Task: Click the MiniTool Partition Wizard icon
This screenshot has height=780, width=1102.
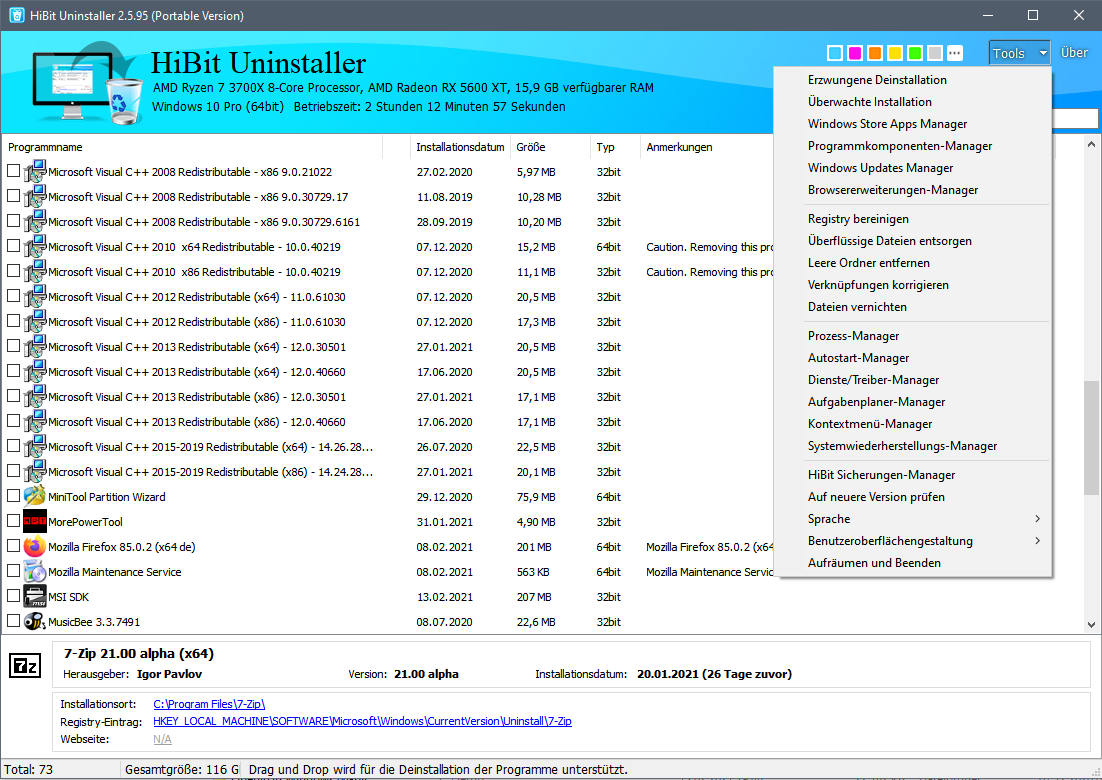Action: click(34, 496)
